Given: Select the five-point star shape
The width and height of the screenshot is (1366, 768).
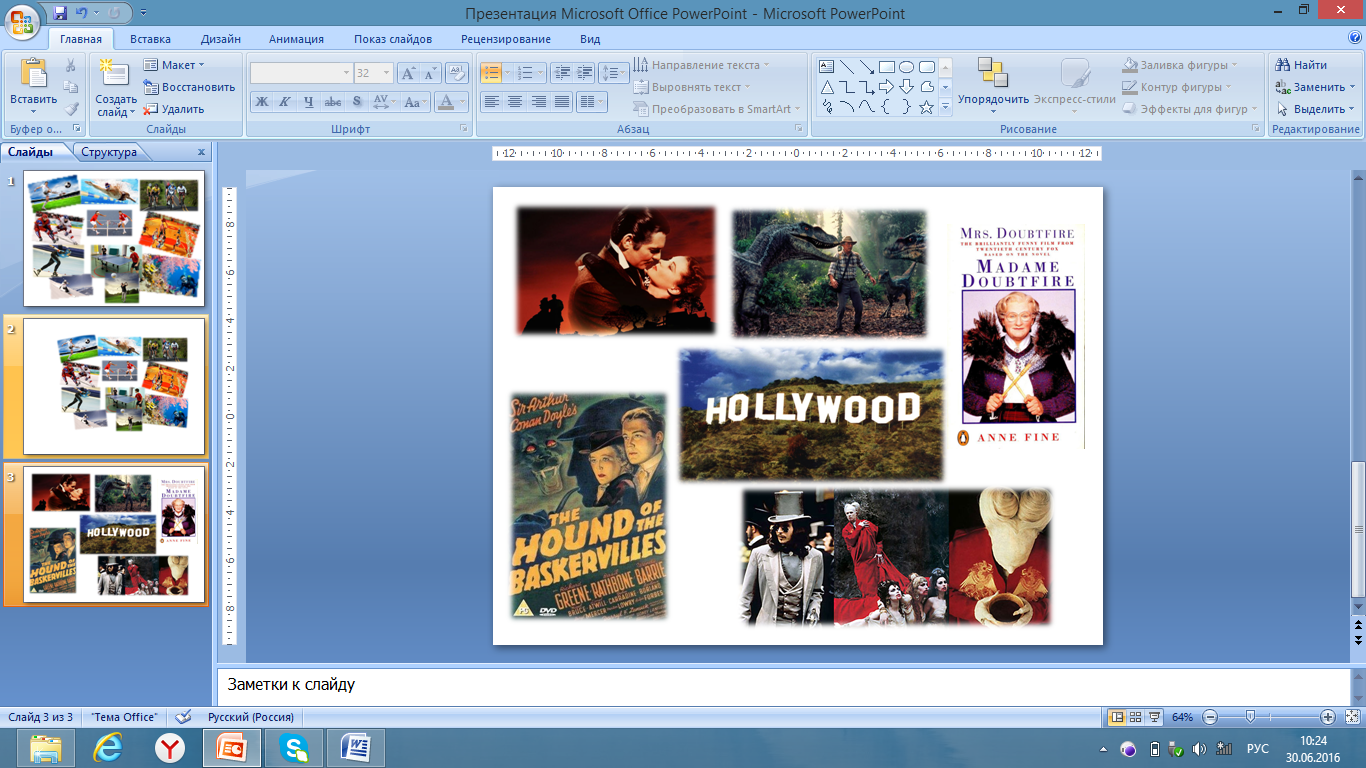Looking at the screenshot, I should [926, 107].
